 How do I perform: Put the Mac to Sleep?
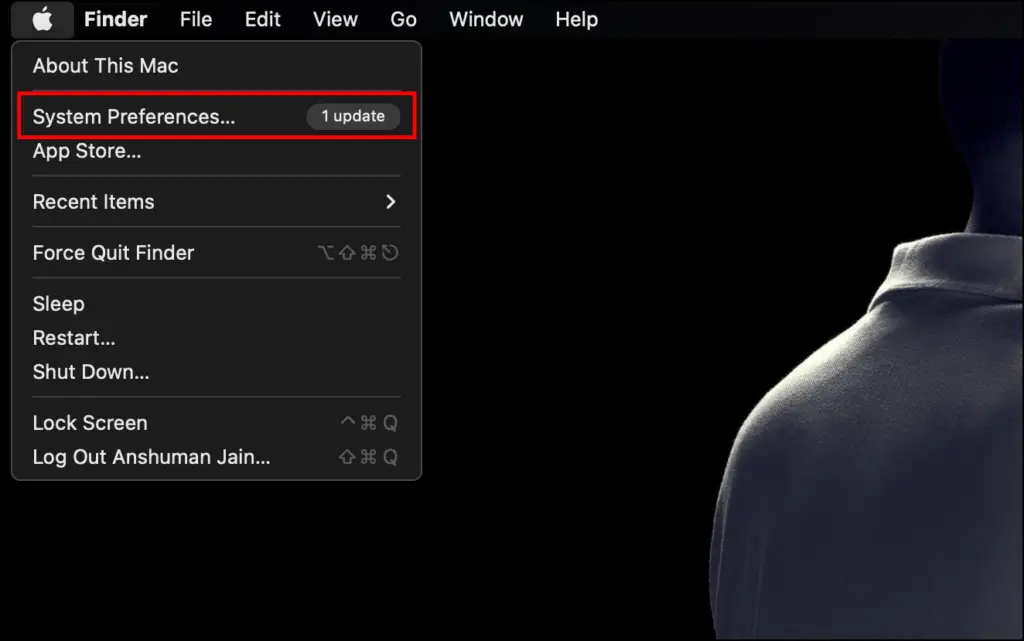coord(216,304)
